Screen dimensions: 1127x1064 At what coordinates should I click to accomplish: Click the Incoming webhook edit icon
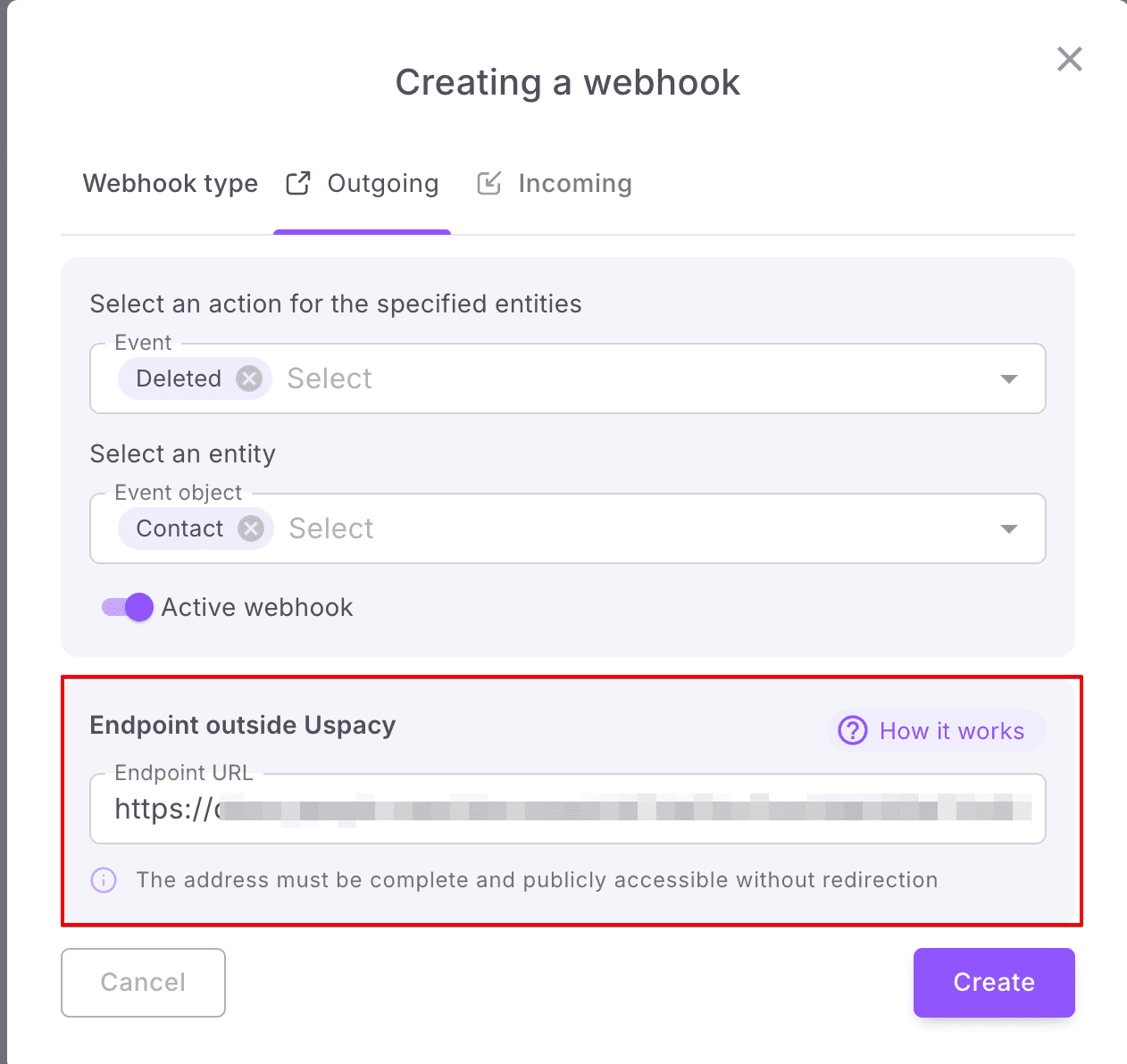(x=489, y=183)
